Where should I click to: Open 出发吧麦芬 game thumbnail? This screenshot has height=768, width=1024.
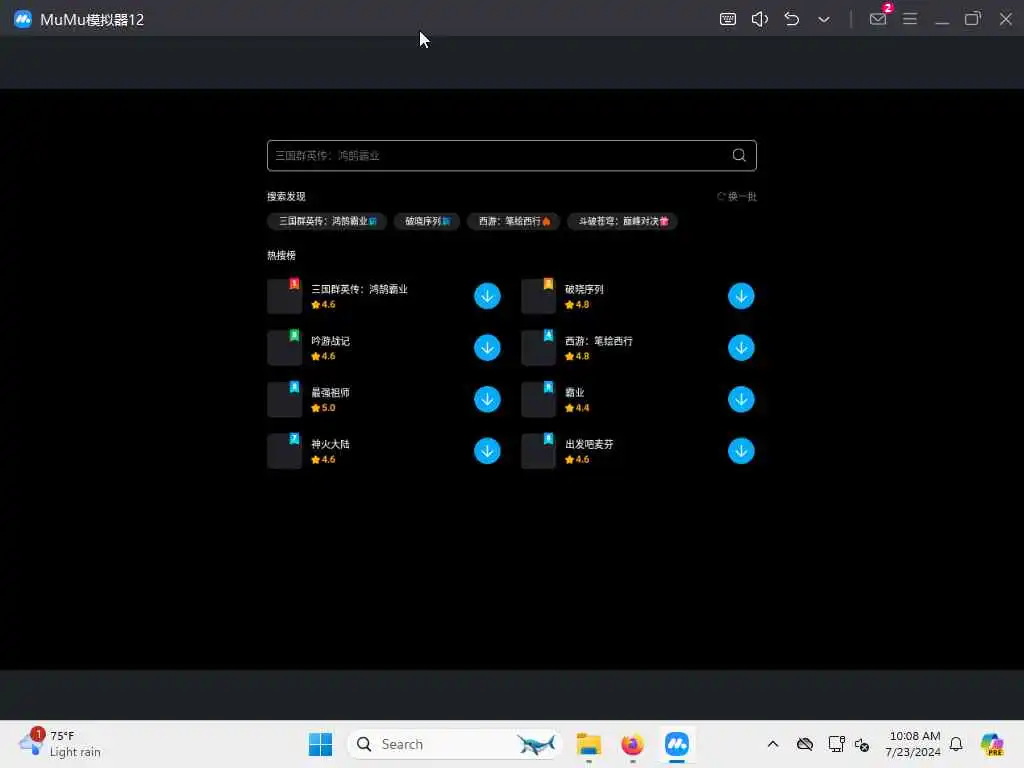(539, 451)
